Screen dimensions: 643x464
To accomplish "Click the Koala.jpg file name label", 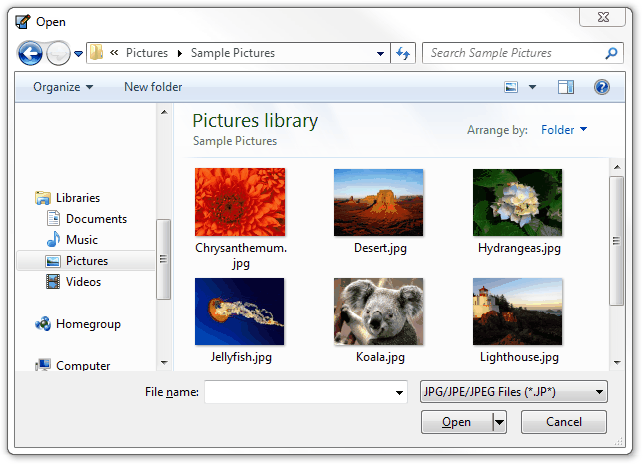I will tap(380, 357).
